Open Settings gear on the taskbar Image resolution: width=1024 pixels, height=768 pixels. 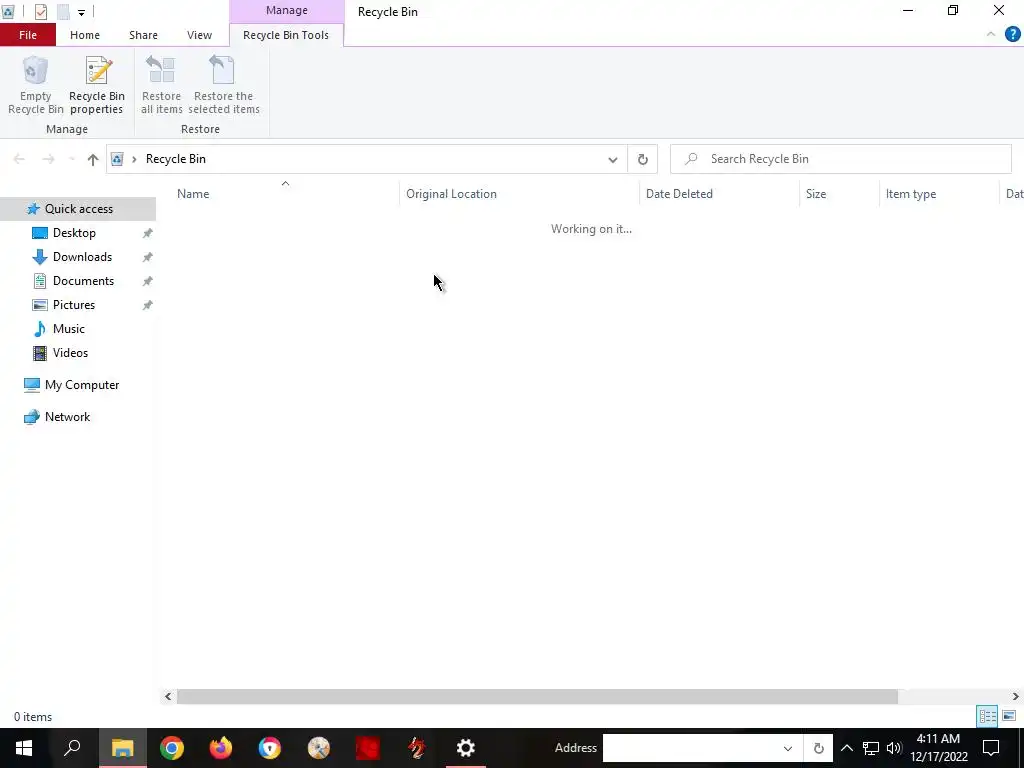pyautogui.click(x=466, y=748)
